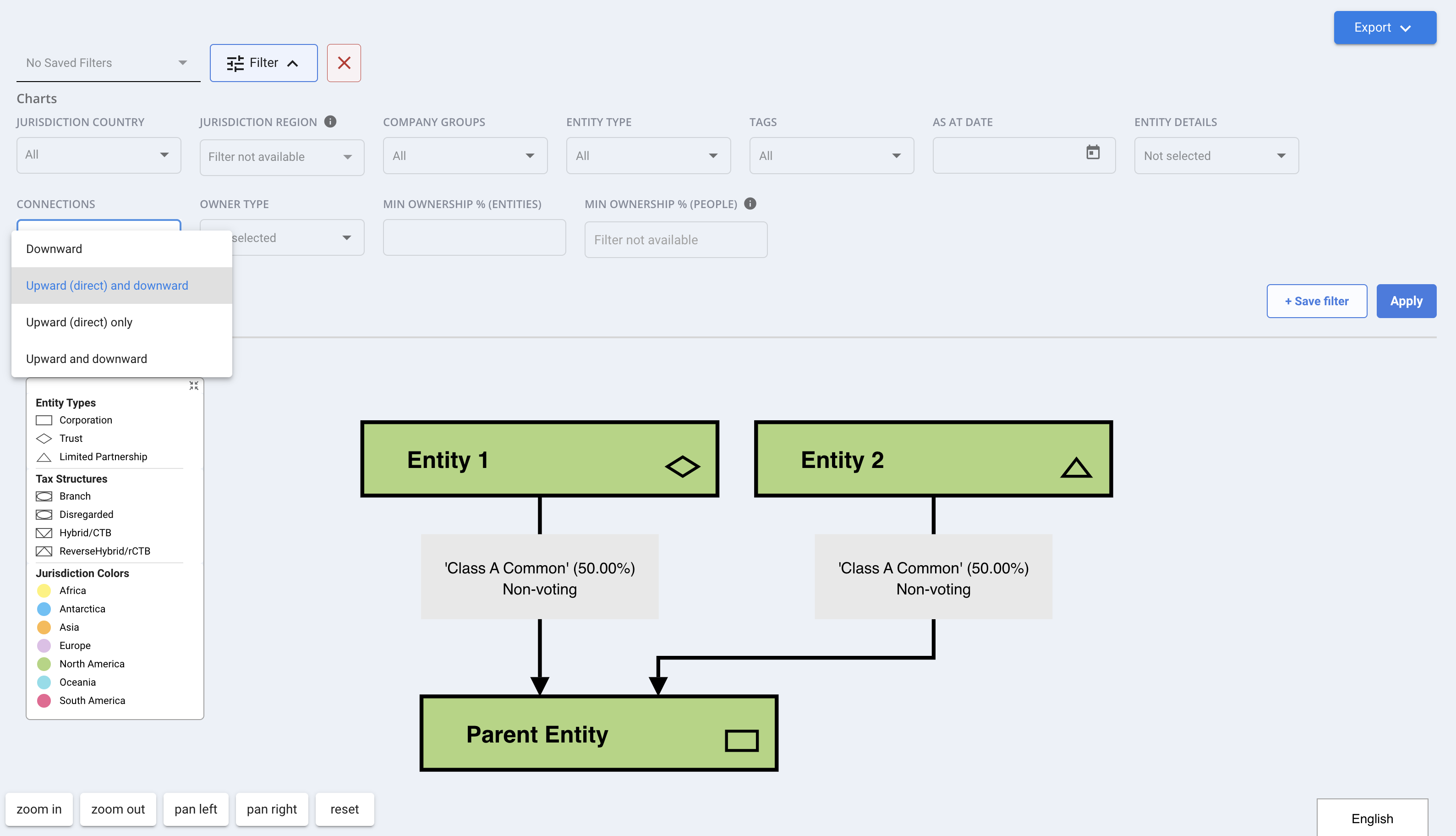This screenshot has height=836, width=1456.
Task: Choose Upward (direct) only option
Action: (79, 322)
